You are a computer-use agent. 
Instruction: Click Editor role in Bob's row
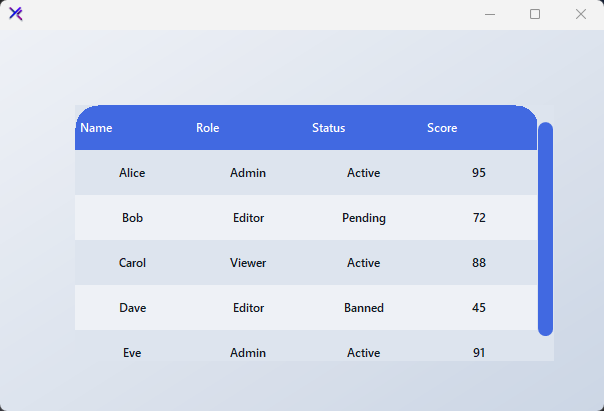pos(248,218)
